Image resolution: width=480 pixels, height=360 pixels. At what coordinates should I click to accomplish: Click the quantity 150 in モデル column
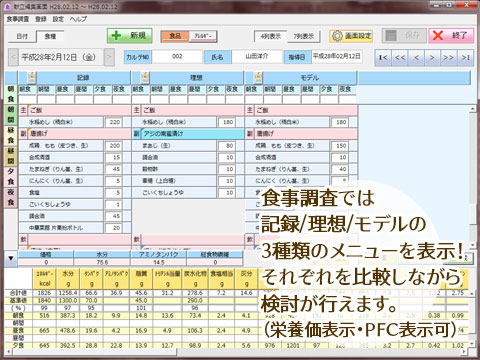coord(340,146)
